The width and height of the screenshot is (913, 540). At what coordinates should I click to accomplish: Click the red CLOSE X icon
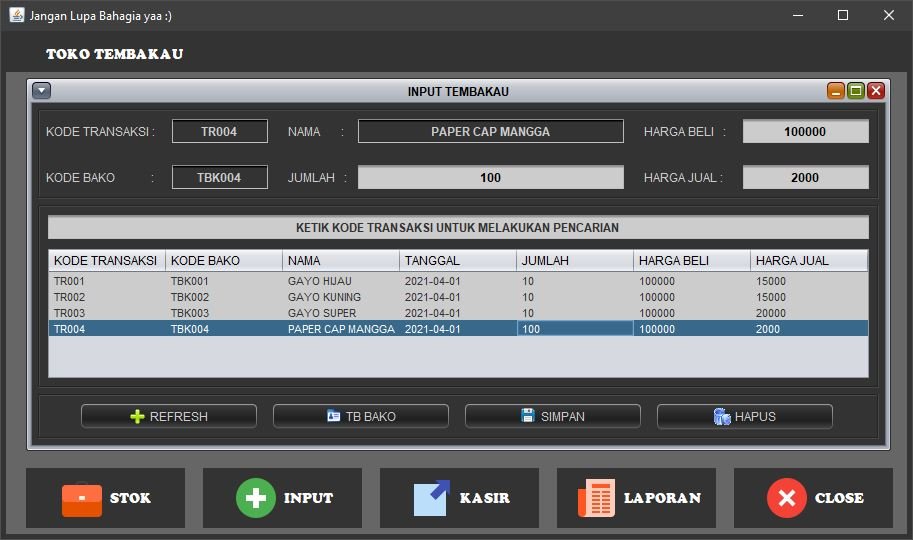point(786,498)
